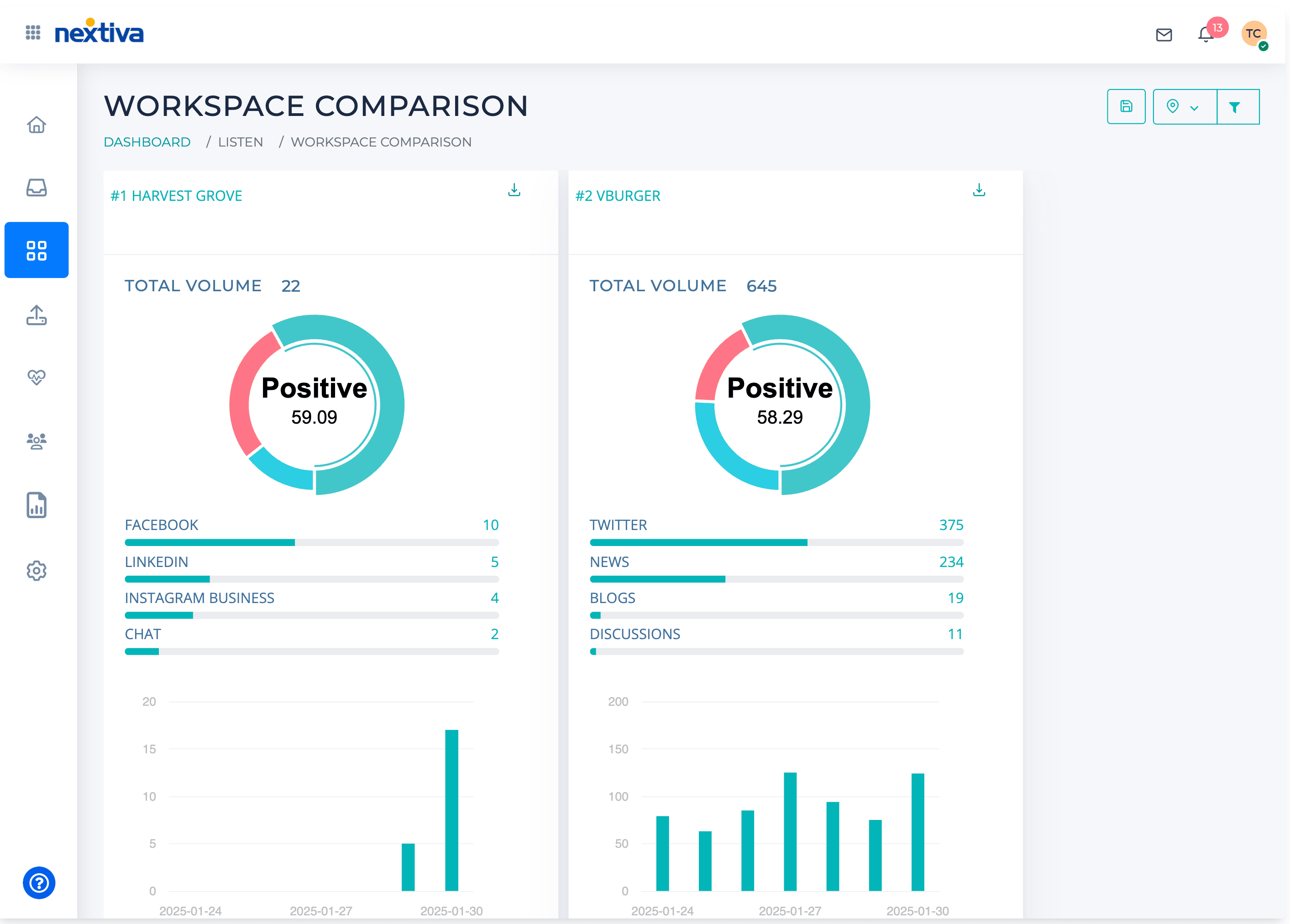Open the audience/team icon in sidebar
Viewport: 1290px width, 924px height.
(37, 441)
